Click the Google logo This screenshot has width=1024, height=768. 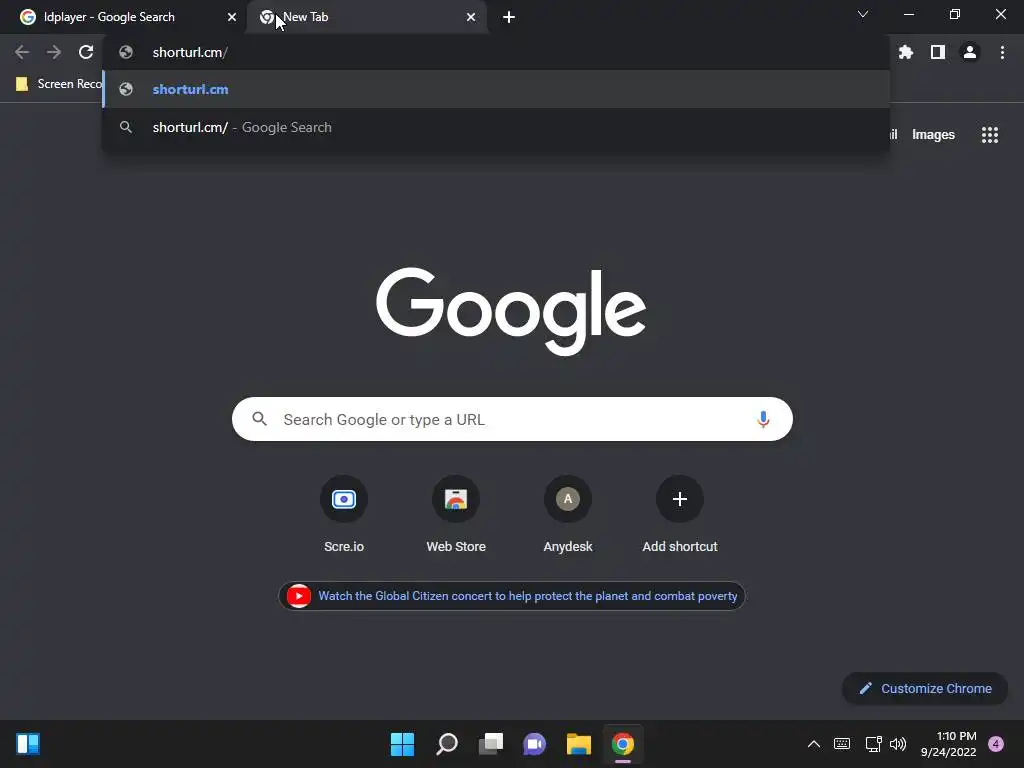point(511,310)
